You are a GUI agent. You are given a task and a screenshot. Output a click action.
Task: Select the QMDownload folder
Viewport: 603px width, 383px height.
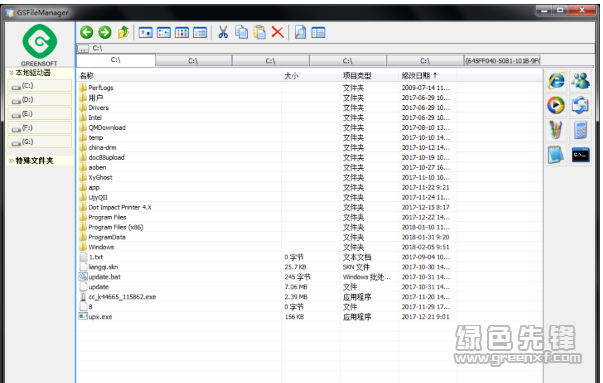click(107, 128)
